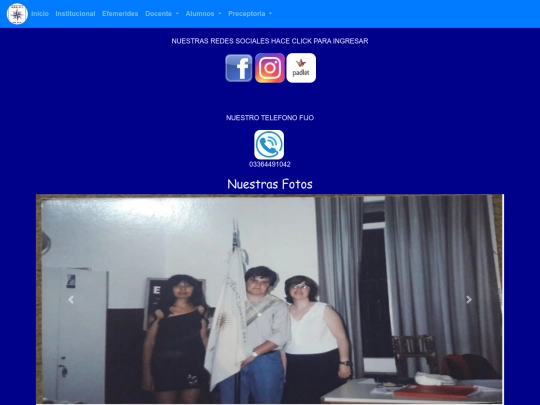The image size is (540, 405).
Task: Open the Padlet board icon
Action: click(301, 68)
